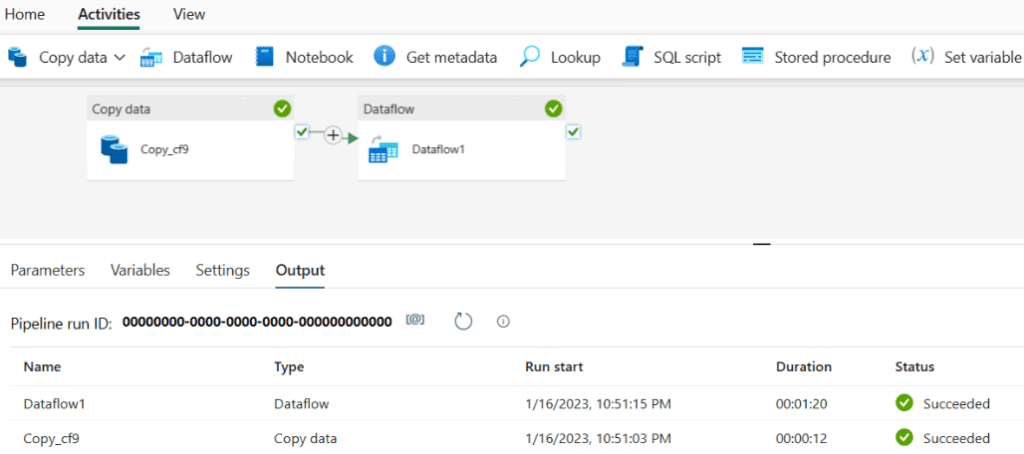The image size is (1024, 454).
Task: Click the info icon beside refresh
Action: pos(503,321)
